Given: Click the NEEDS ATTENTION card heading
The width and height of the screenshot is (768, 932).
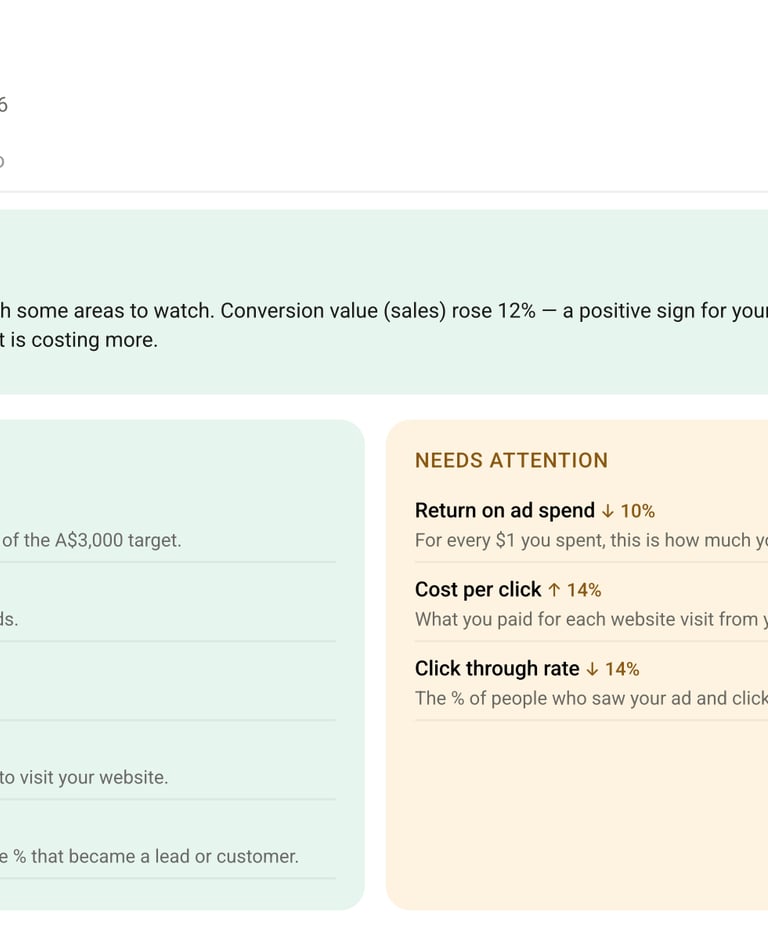Looking at the screenshot, I should point(511,460).
